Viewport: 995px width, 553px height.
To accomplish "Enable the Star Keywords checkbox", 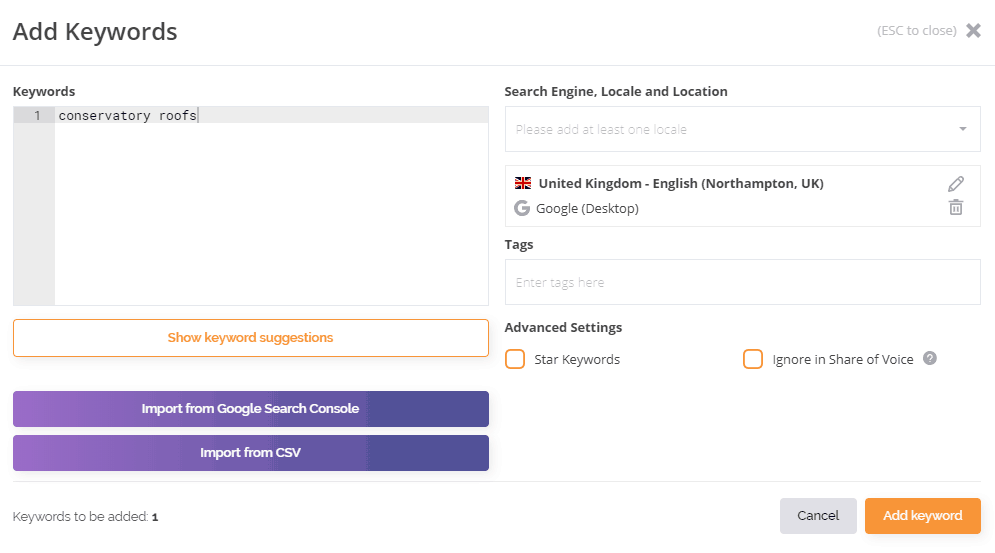I will [515, 359].
